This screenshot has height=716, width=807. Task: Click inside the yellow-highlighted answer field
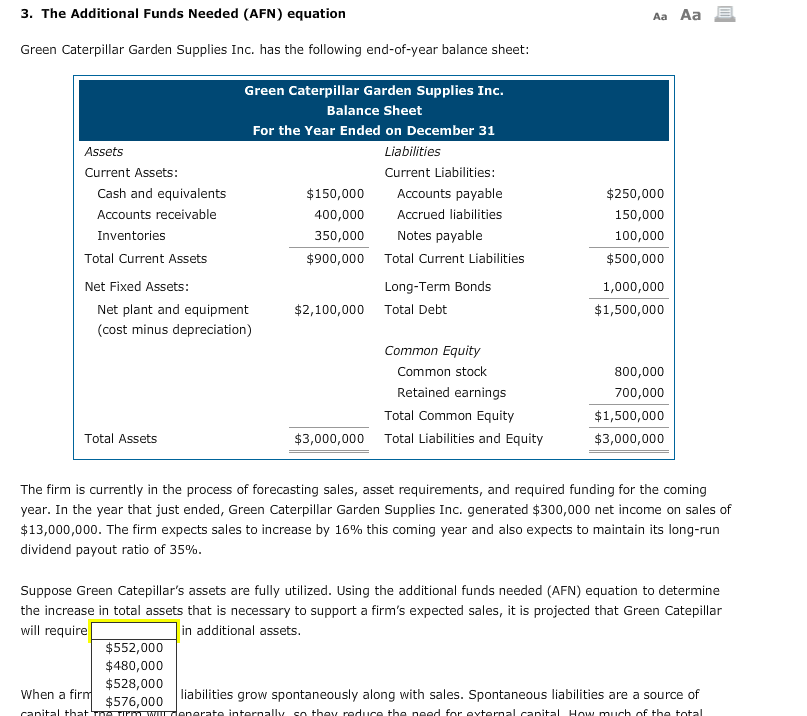(x=134, y=630)
